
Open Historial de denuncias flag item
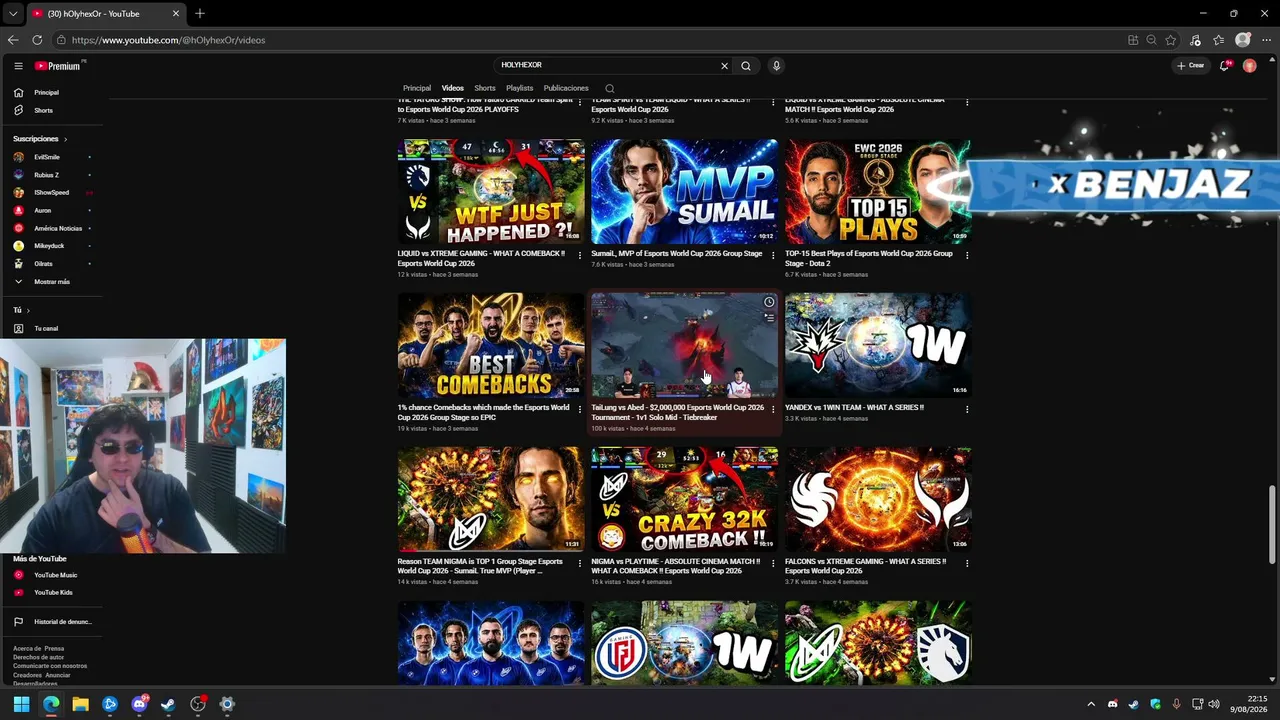(62, 622)
